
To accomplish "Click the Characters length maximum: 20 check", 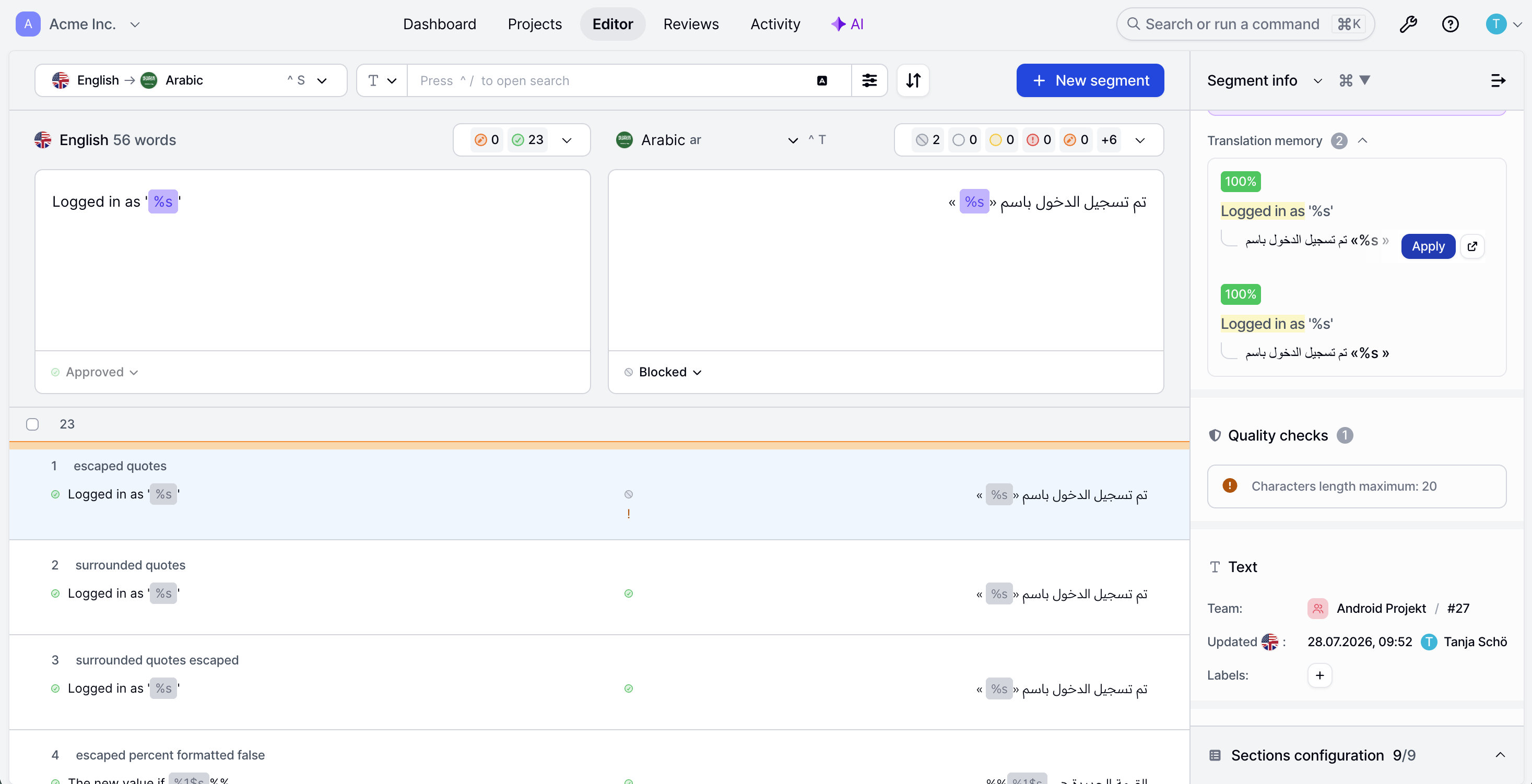I will (x=1357, y=486).
